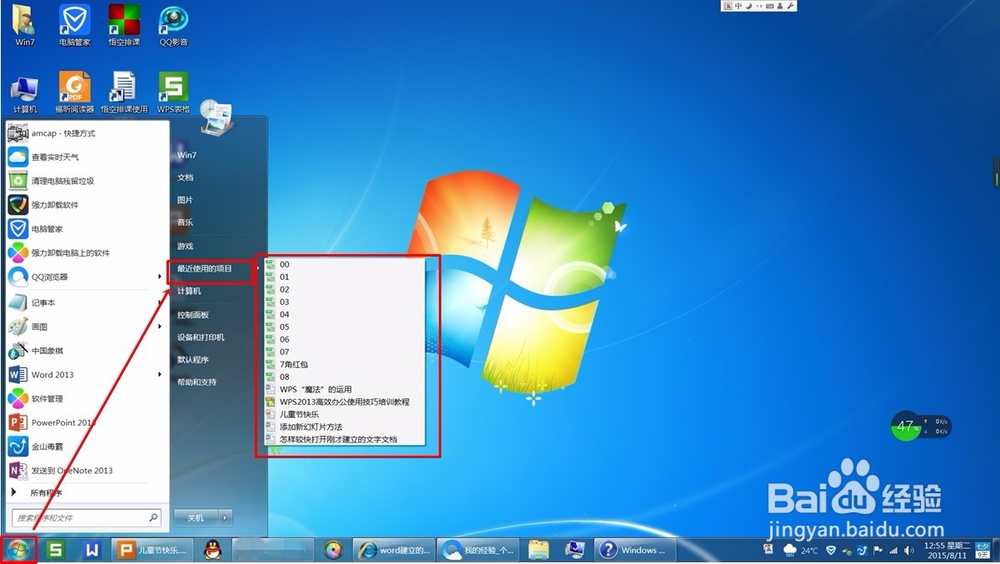Open 清理电脑残留垃圾 in Start menu
This screenshot has height=564, width=1000.
86,181
